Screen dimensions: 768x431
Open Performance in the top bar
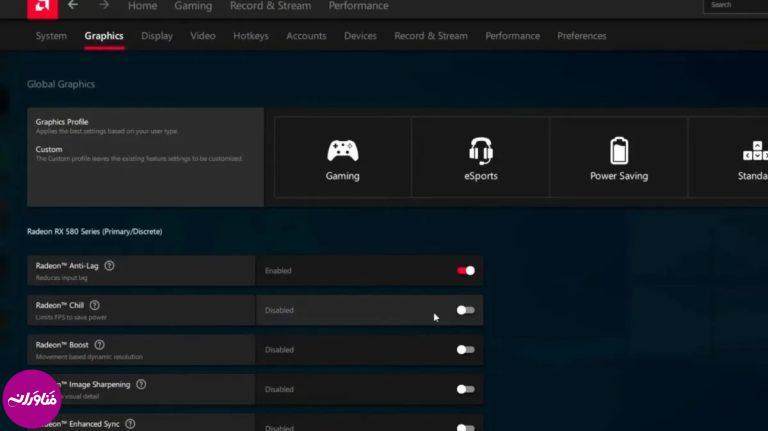(359, 6)
